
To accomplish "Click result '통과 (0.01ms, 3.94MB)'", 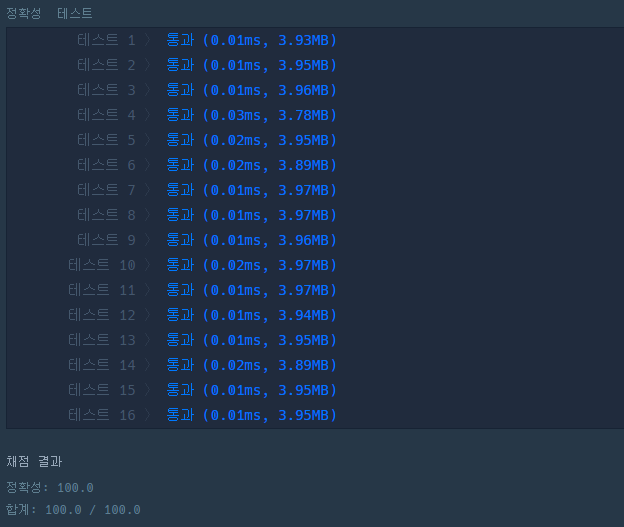I will point(252,315).
